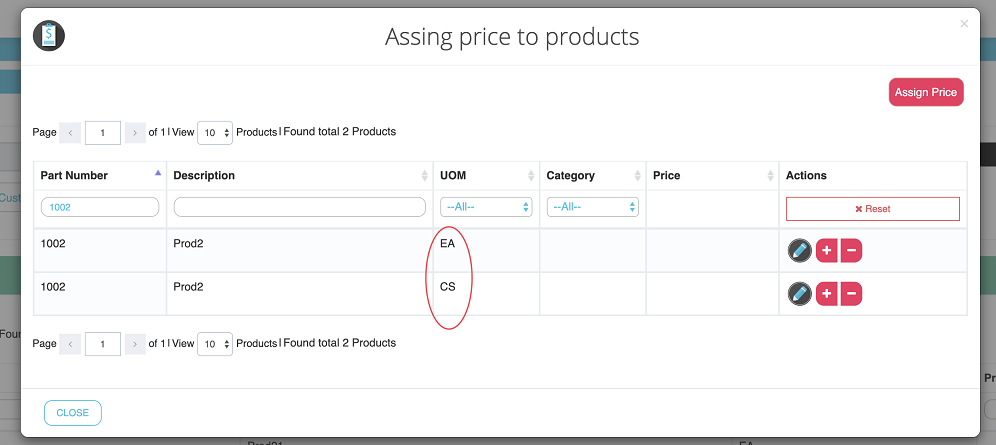Click the Part Number filter input field
This screenshot has width=996, height=445.
click(x=100, y=207)
